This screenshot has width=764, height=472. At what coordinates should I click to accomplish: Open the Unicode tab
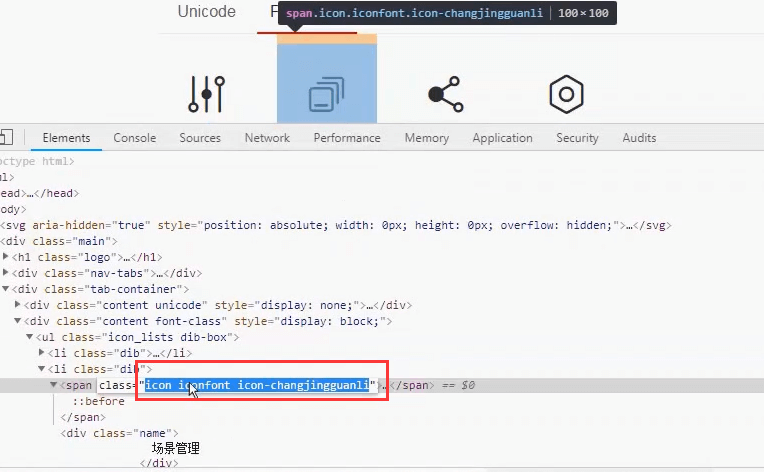pos(207,11)
